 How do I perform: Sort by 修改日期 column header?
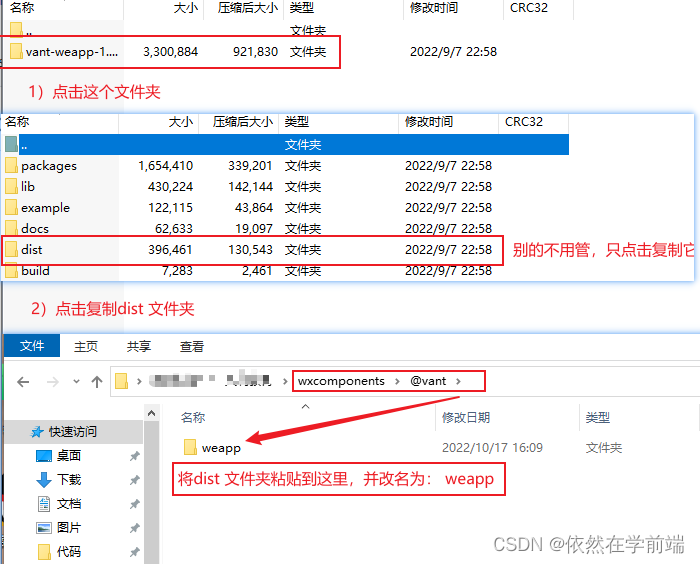click(466, 418)
